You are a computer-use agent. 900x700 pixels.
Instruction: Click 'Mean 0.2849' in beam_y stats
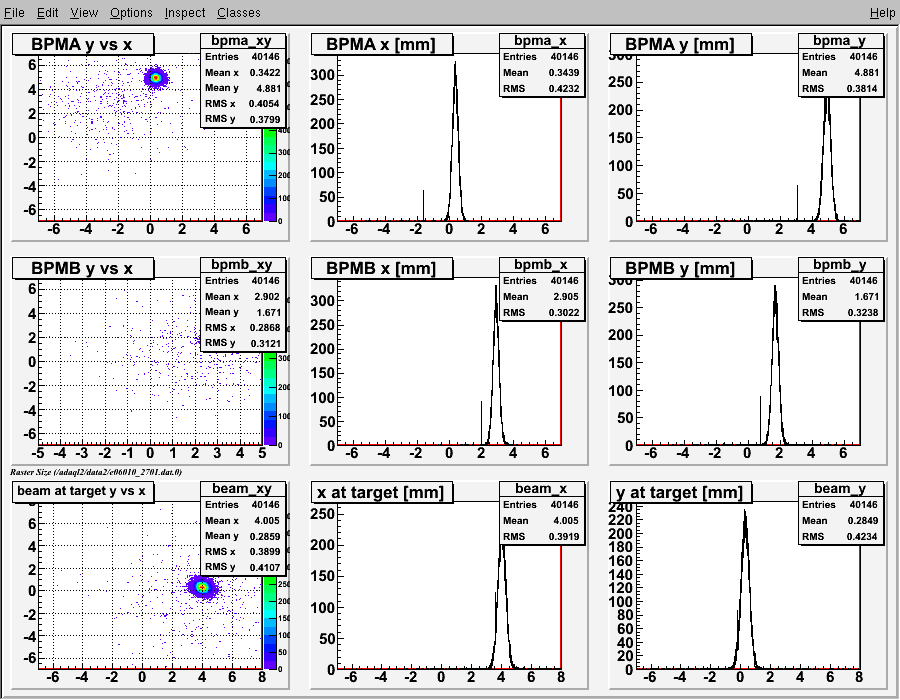coord(840,520)
